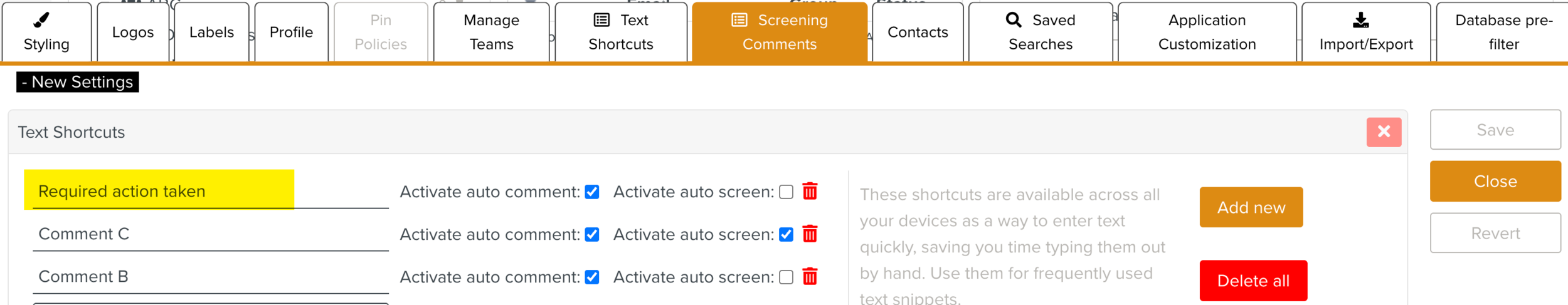Collapse the "- New Settings" section
Viewport: 1568px width, 305px height.
77,82
